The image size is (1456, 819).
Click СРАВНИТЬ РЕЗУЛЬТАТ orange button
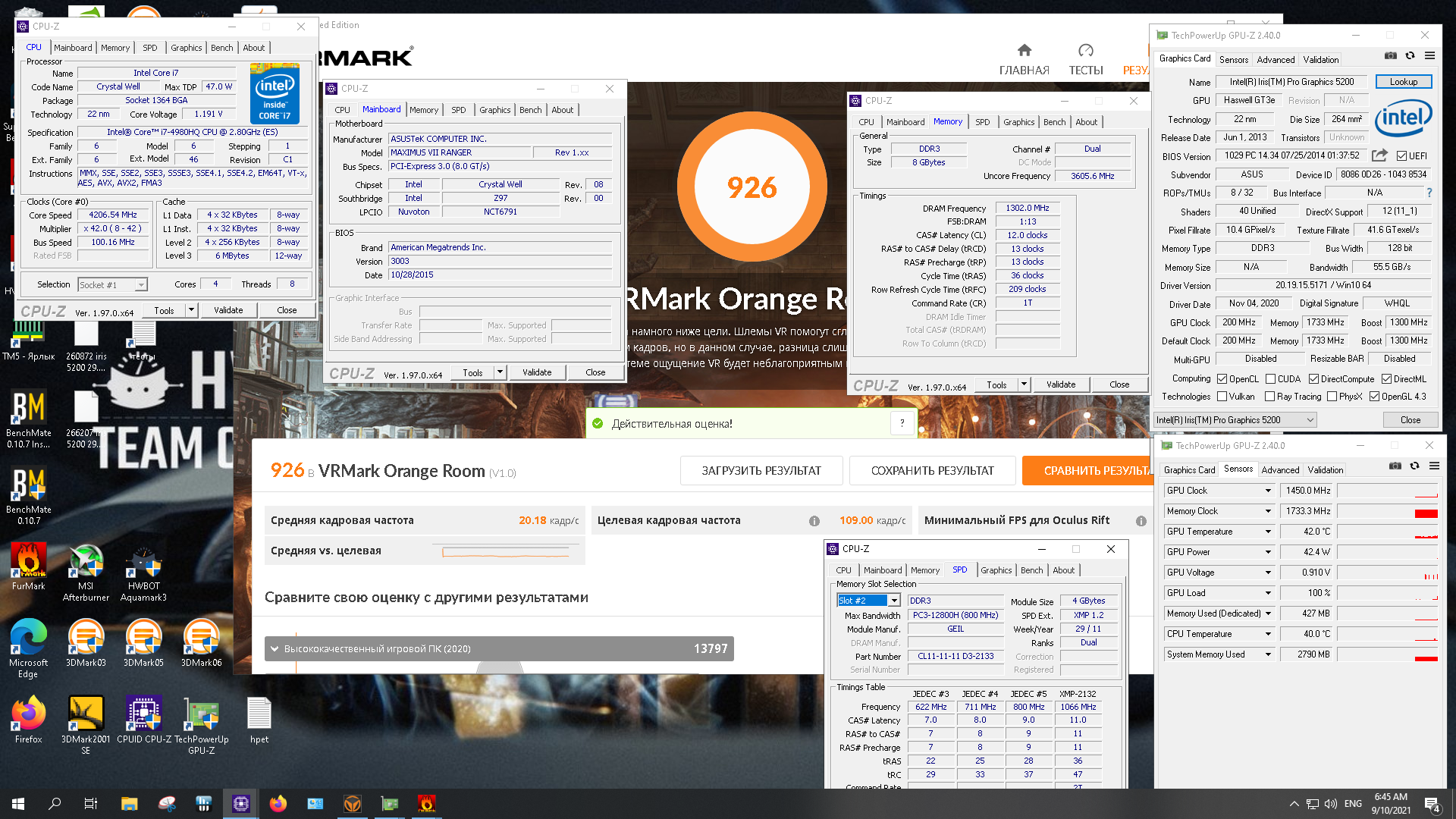pyautogui.click(x=1087, y=471)
